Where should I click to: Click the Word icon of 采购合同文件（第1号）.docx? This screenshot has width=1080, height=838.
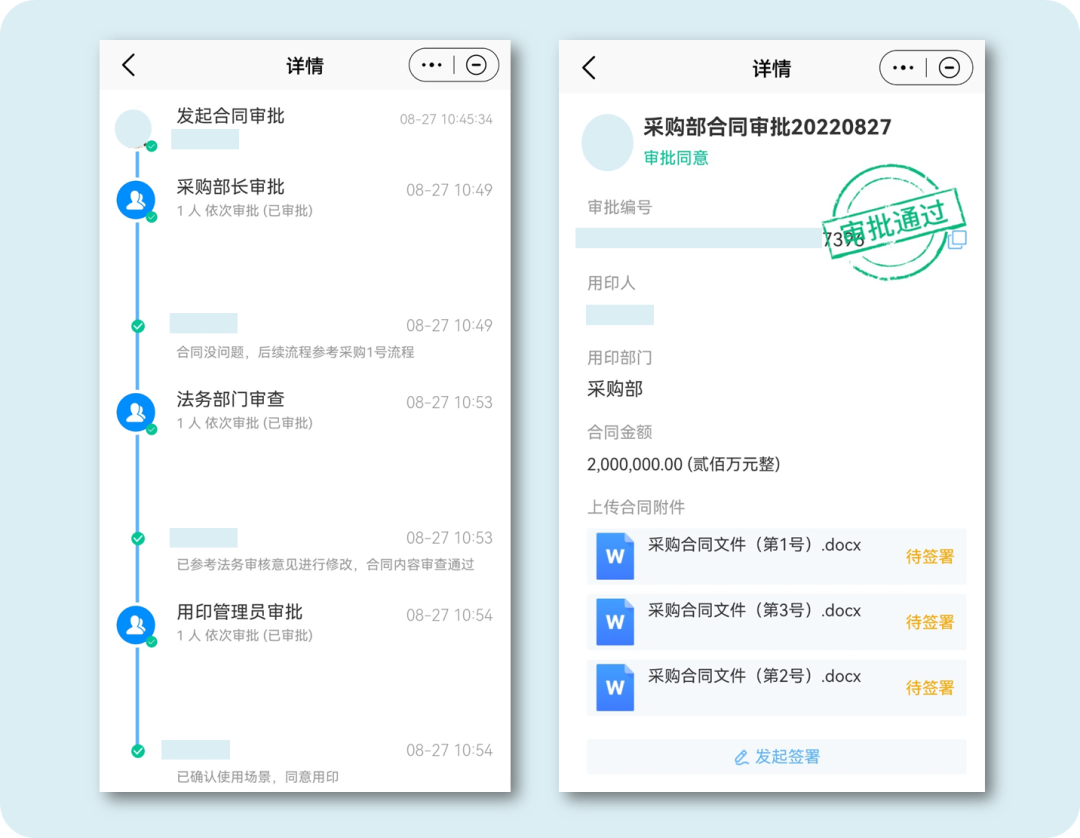coord(614,556)
